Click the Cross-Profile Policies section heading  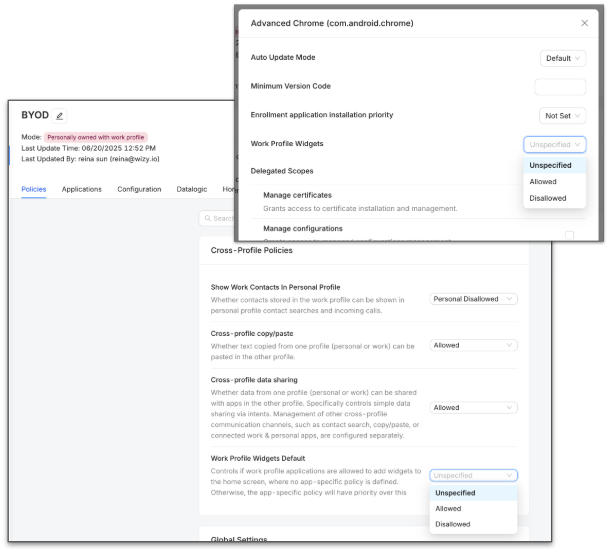click(251, 250)
